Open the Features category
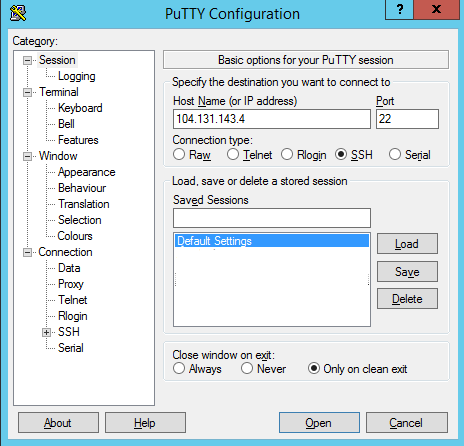464x446 pixels. pos(78,140)
